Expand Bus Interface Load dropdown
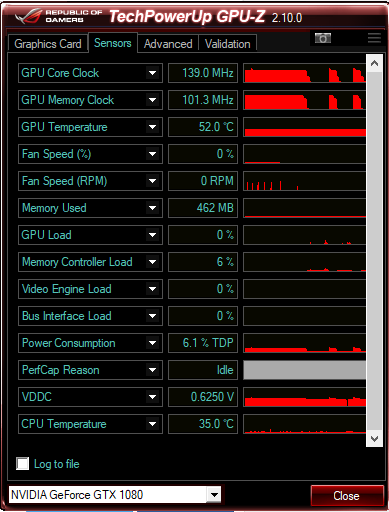Image resolution: width=389 pixels, height=512 pixels. pyautogui.click(x=153, y=316)
